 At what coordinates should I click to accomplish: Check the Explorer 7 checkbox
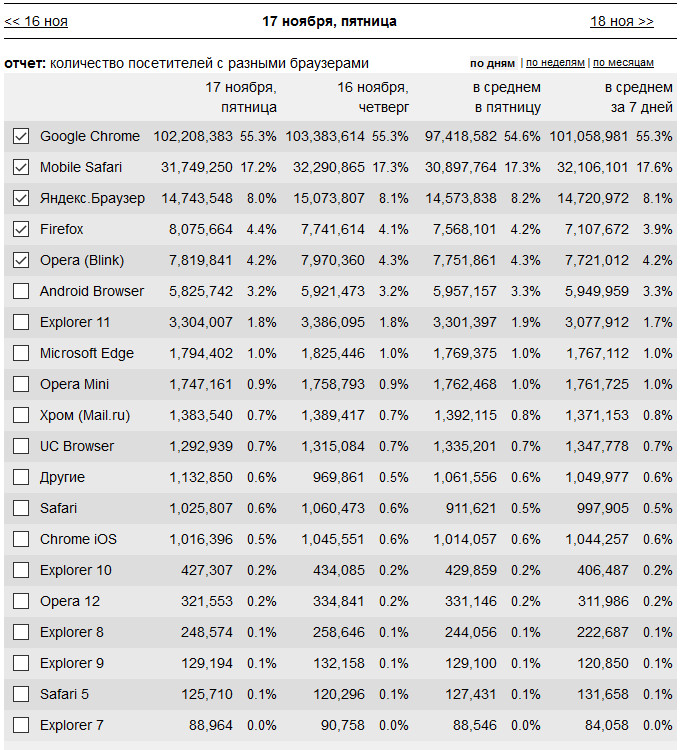tap(21, 725)
